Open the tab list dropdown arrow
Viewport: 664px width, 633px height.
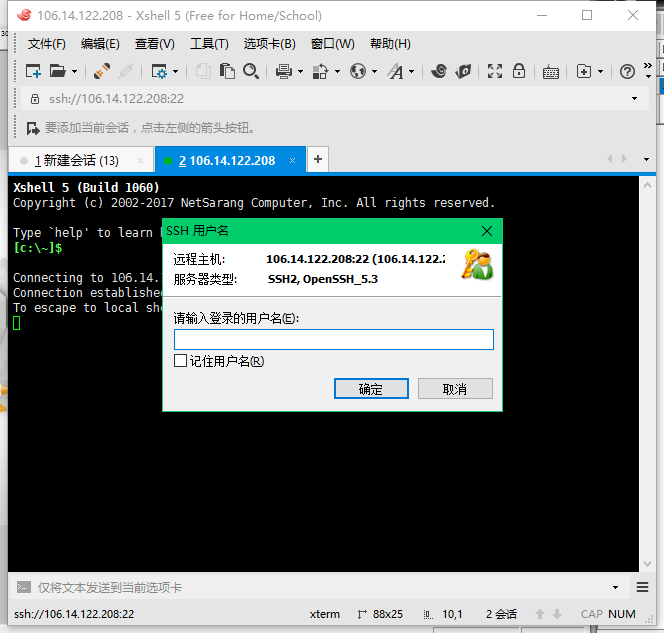click(x=646, y=160)
